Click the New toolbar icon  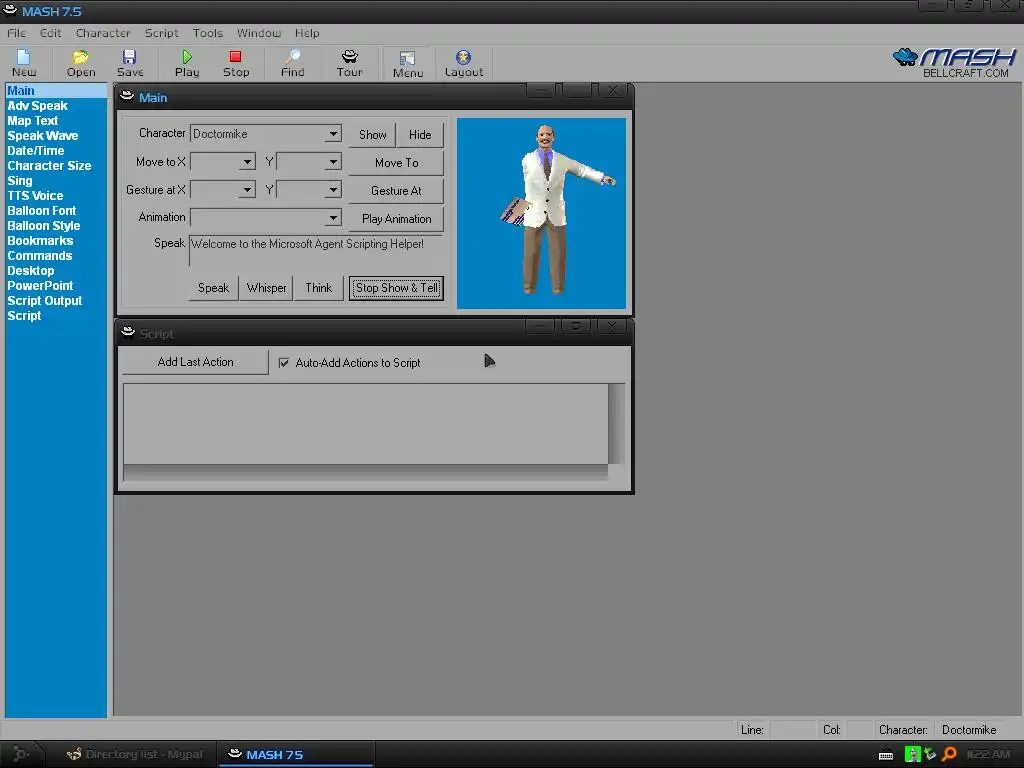pos(24,63)
